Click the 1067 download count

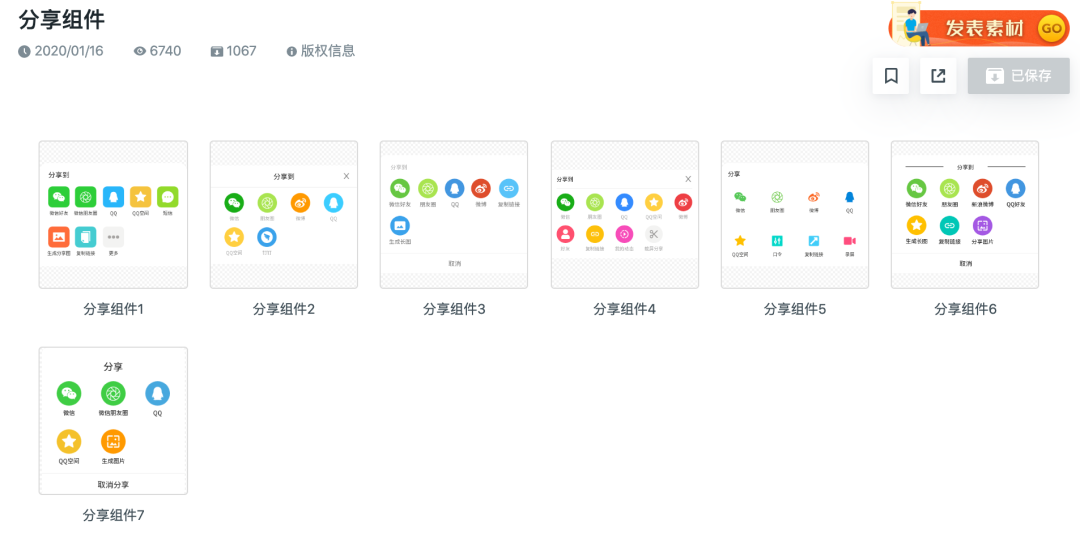(x=242, y=51)
